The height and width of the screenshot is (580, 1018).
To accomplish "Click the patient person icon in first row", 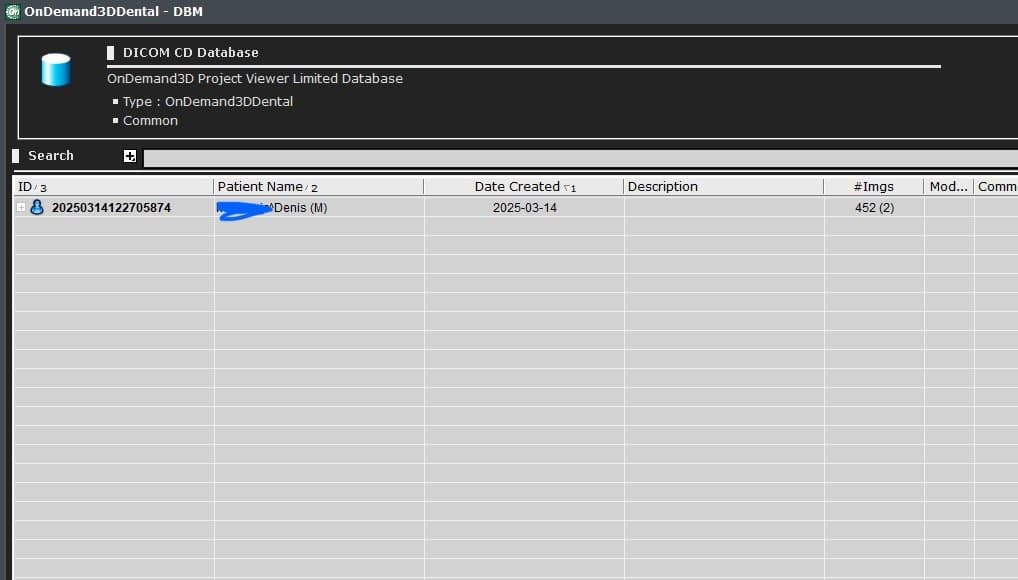I will pyautogui.click(x=37, y=207).
